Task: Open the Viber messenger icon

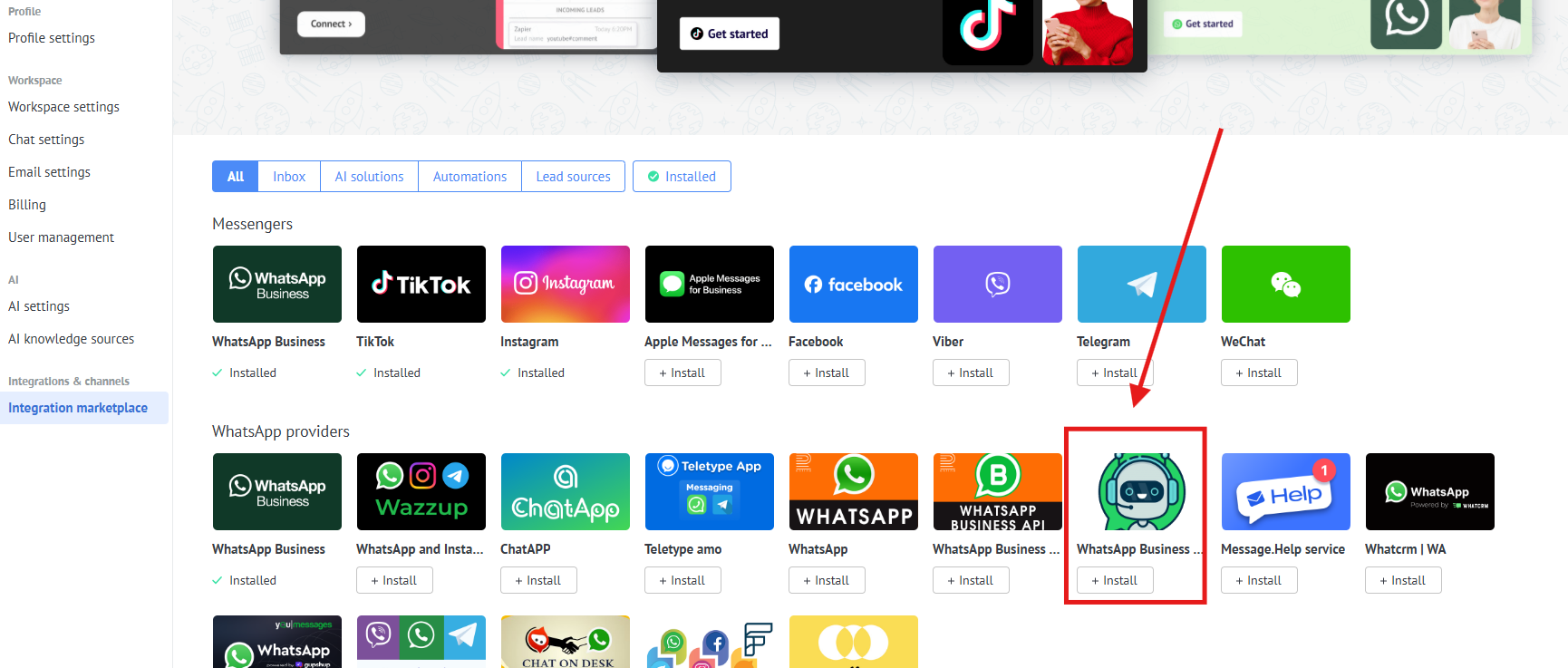Action: 997,284
